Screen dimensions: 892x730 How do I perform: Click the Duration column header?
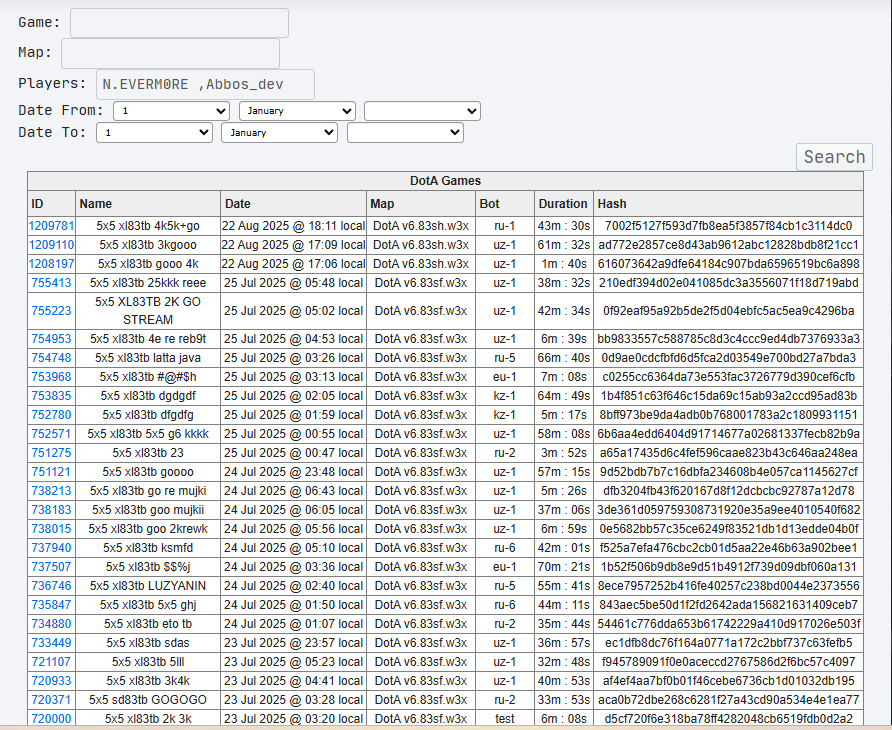click(563, 204)
